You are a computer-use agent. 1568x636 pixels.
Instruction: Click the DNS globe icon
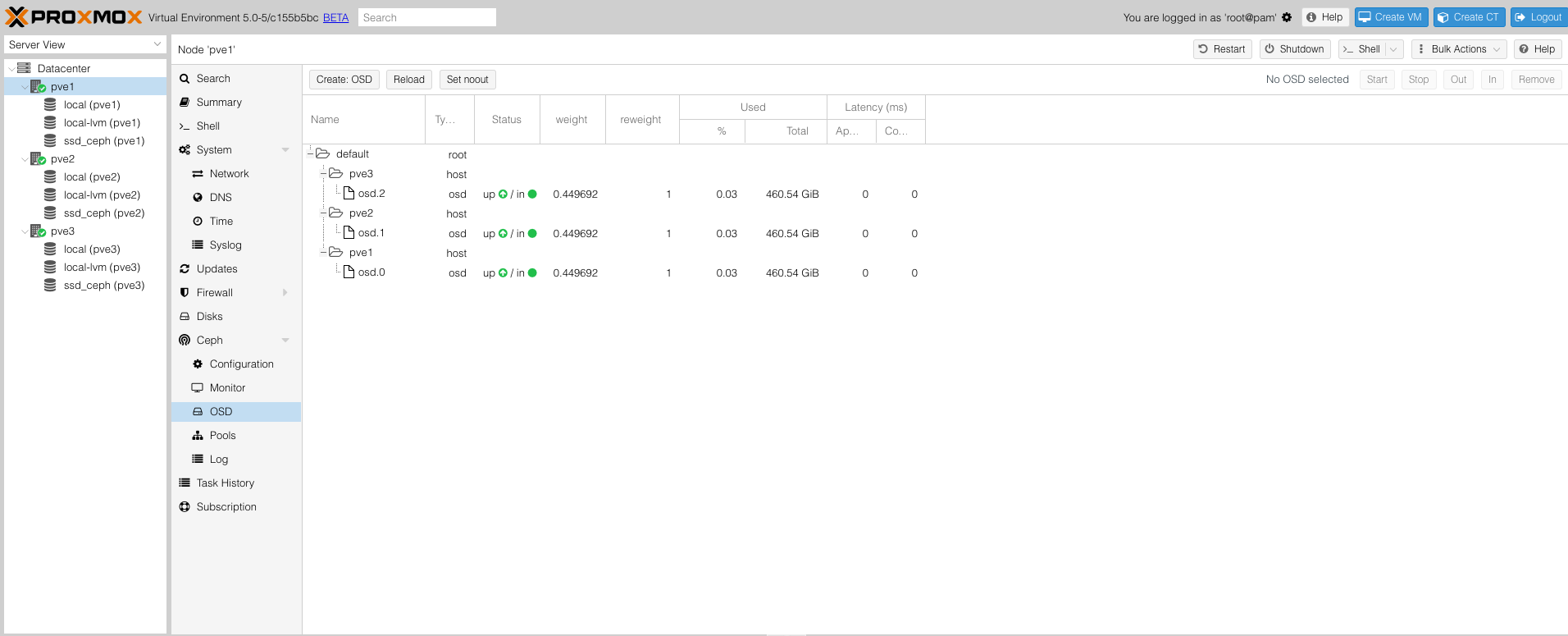(198, 198)
